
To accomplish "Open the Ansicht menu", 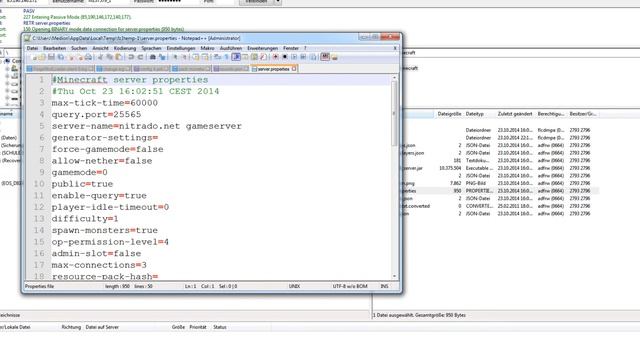I will point(100,48).
